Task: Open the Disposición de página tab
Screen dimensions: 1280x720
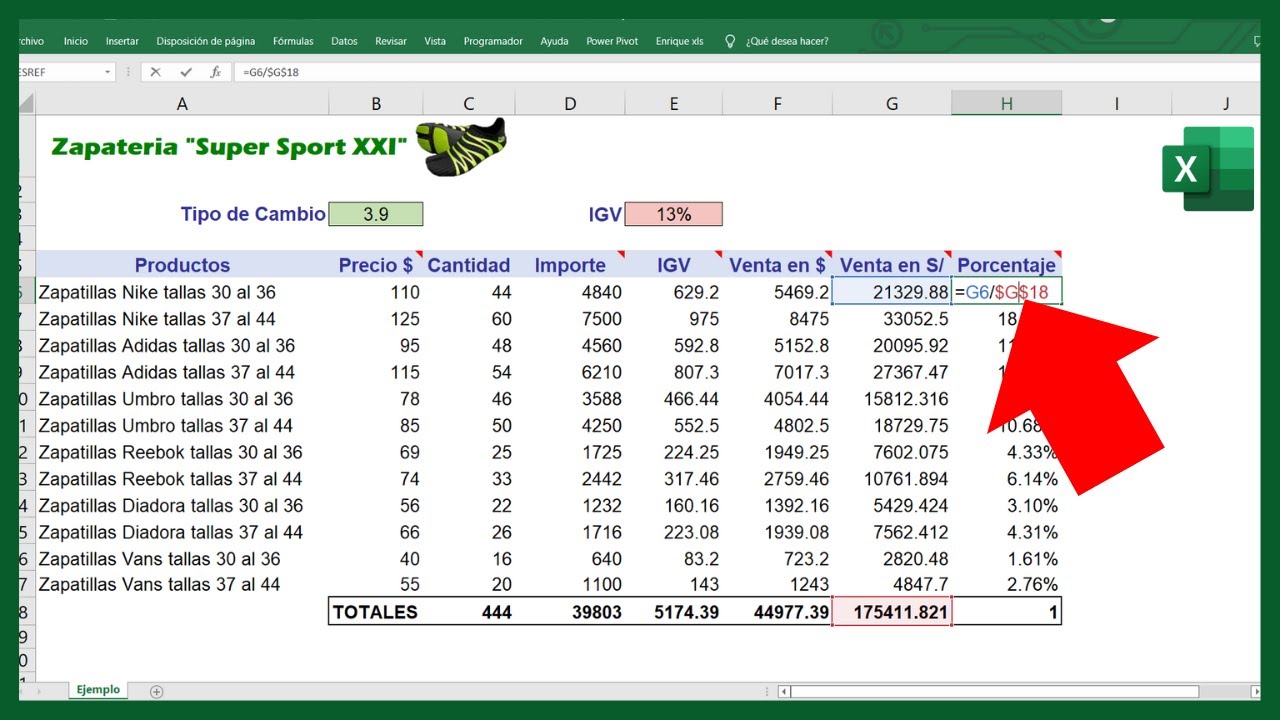Action: coord(206,41)
